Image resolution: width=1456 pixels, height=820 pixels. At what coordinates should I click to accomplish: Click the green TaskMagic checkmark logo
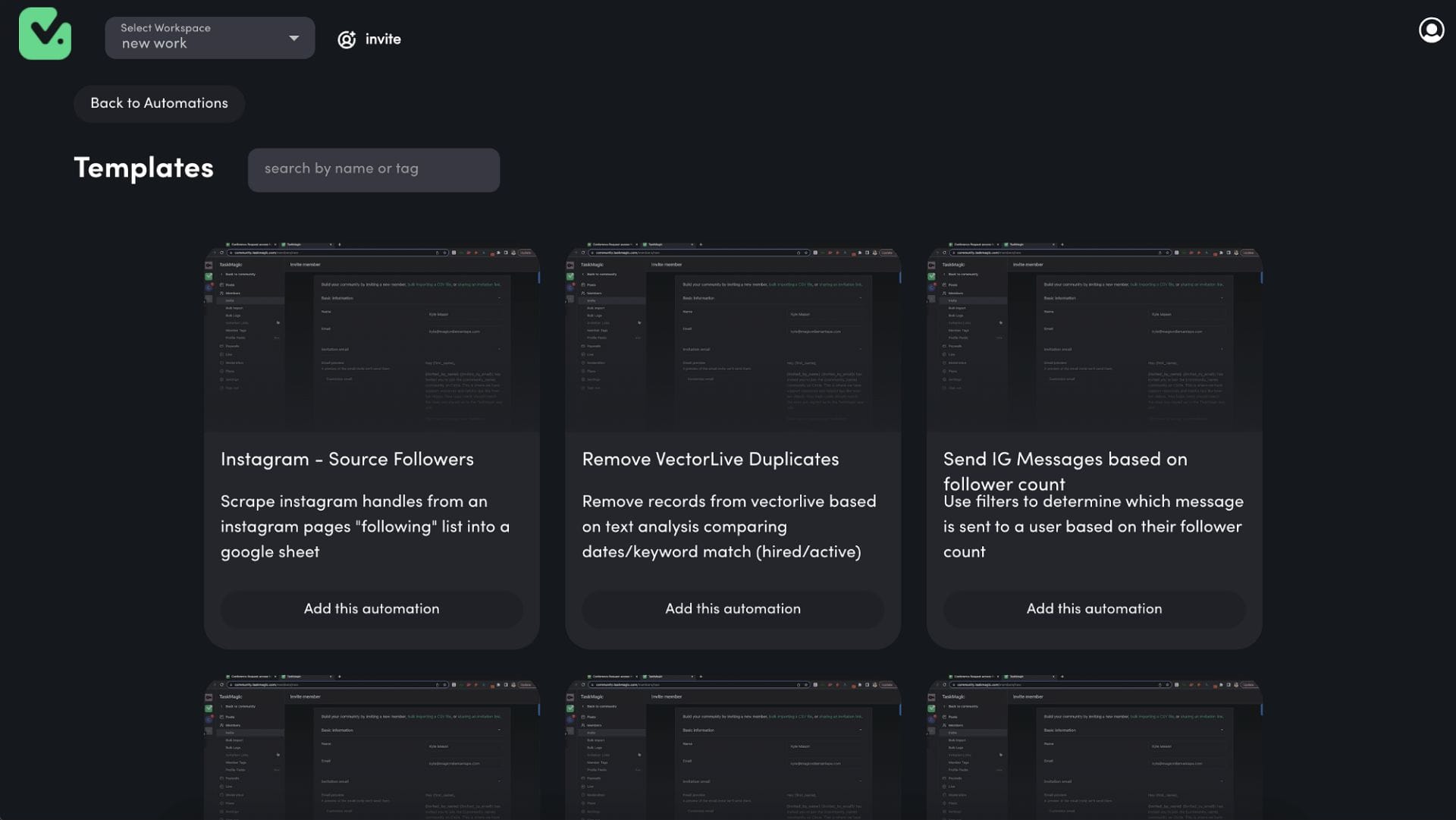point(45,33)
